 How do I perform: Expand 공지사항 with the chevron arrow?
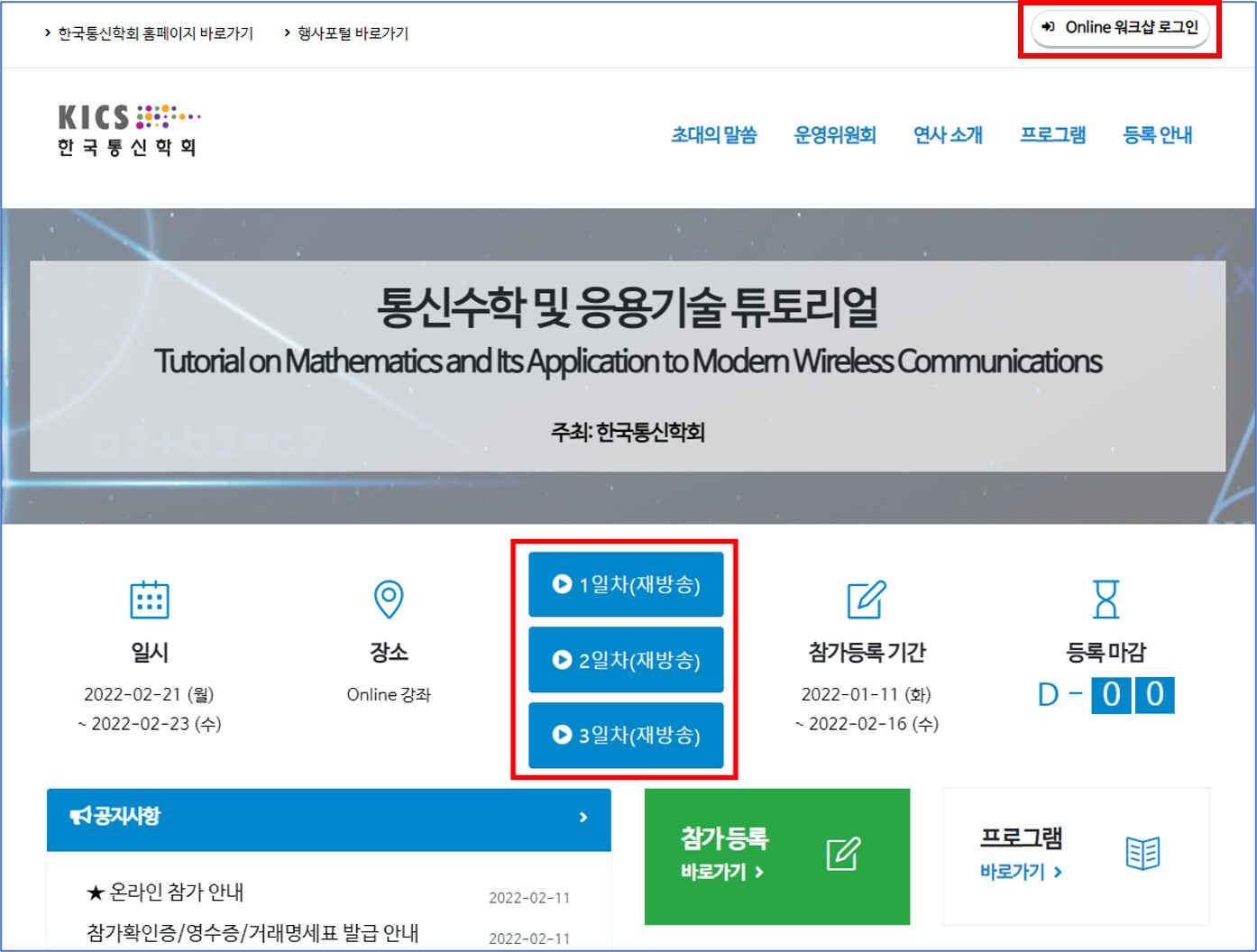(583, 818)
